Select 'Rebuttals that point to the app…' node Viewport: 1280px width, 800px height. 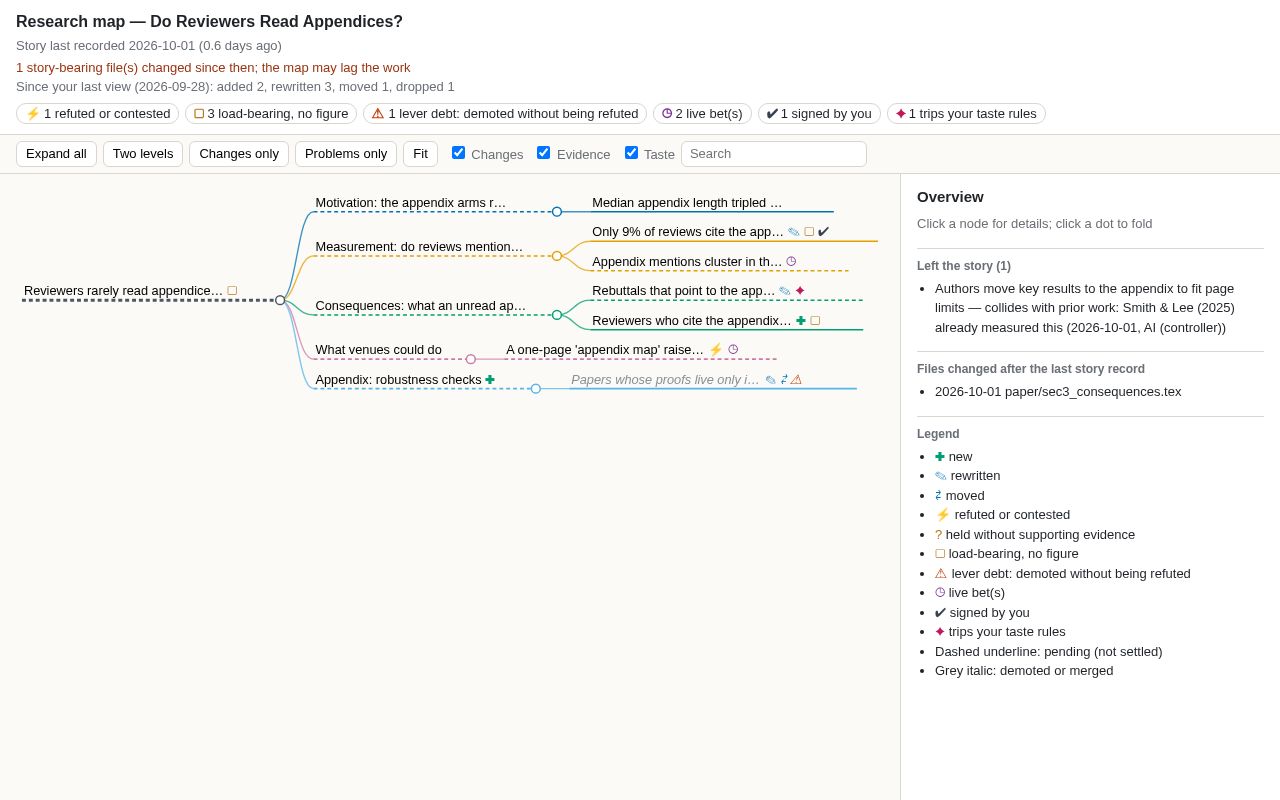point(683,291)
